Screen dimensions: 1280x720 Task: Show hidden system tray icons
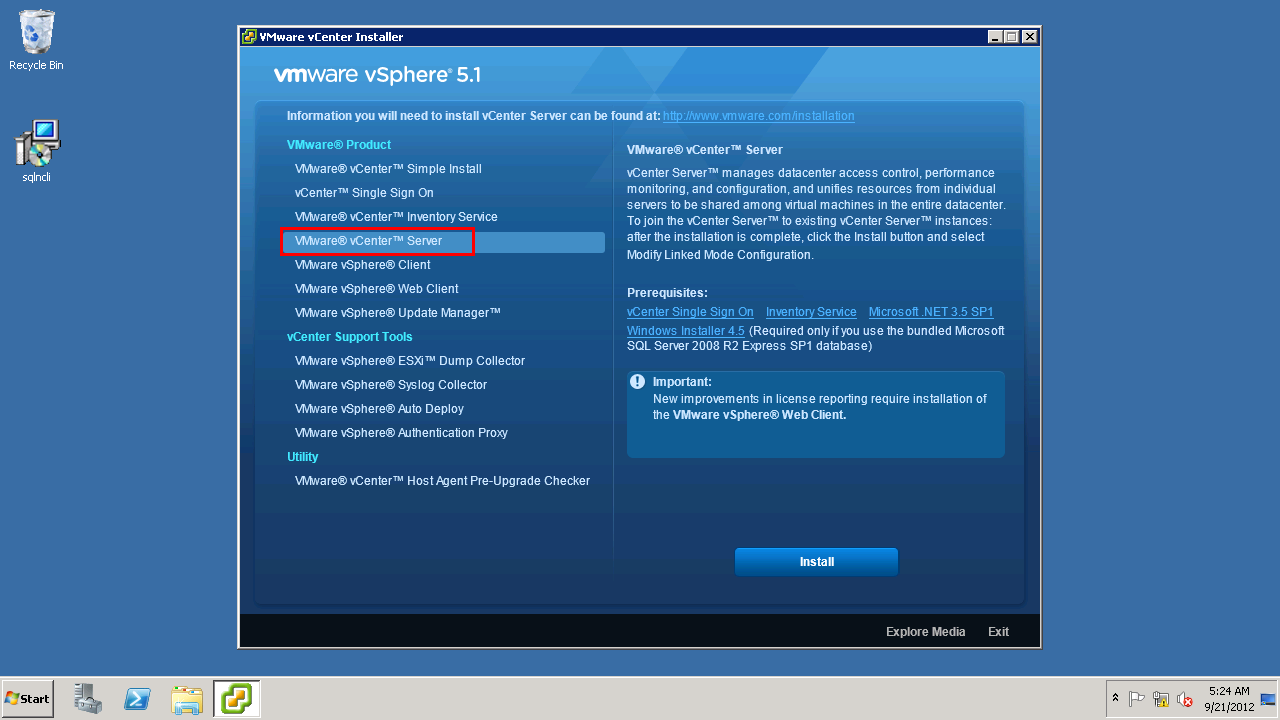tap(1115, 698)
